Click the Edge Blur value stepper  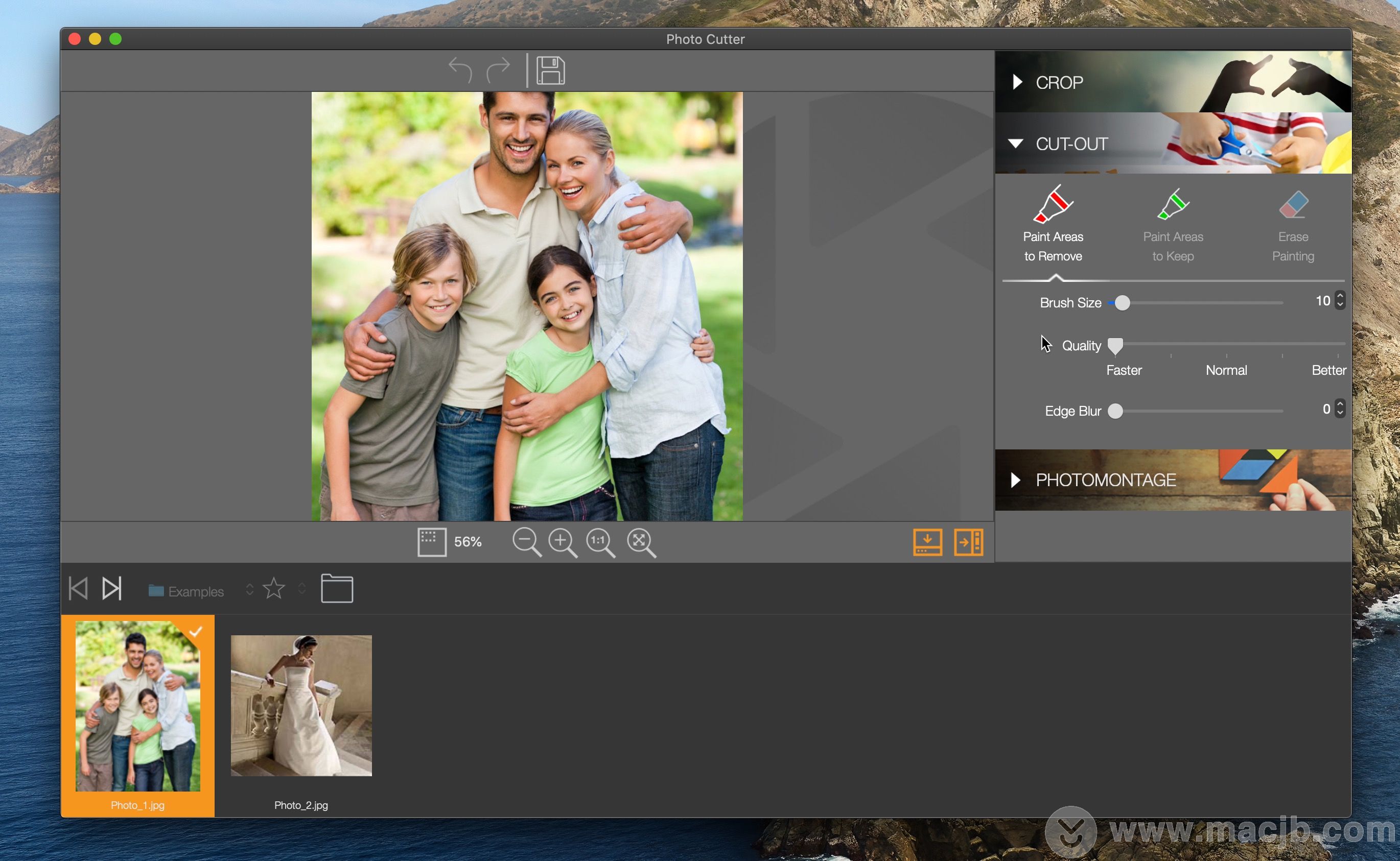[1340, 409]
